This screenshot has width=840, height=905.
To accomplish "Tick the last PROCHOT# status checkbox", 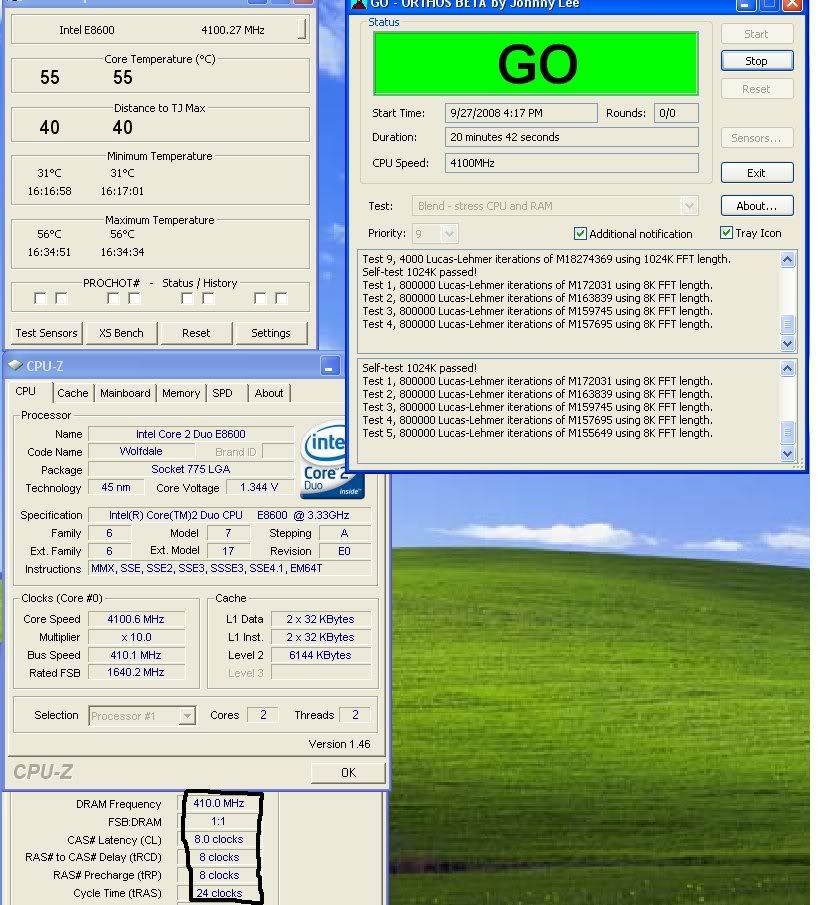I will (x=281, y=298).
